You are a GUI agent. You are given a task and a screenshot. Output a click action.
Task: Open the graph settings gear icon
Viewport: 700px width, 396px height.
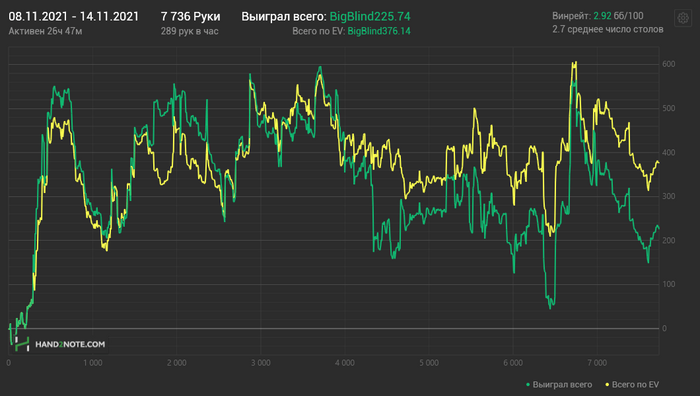tap(683, 18)
